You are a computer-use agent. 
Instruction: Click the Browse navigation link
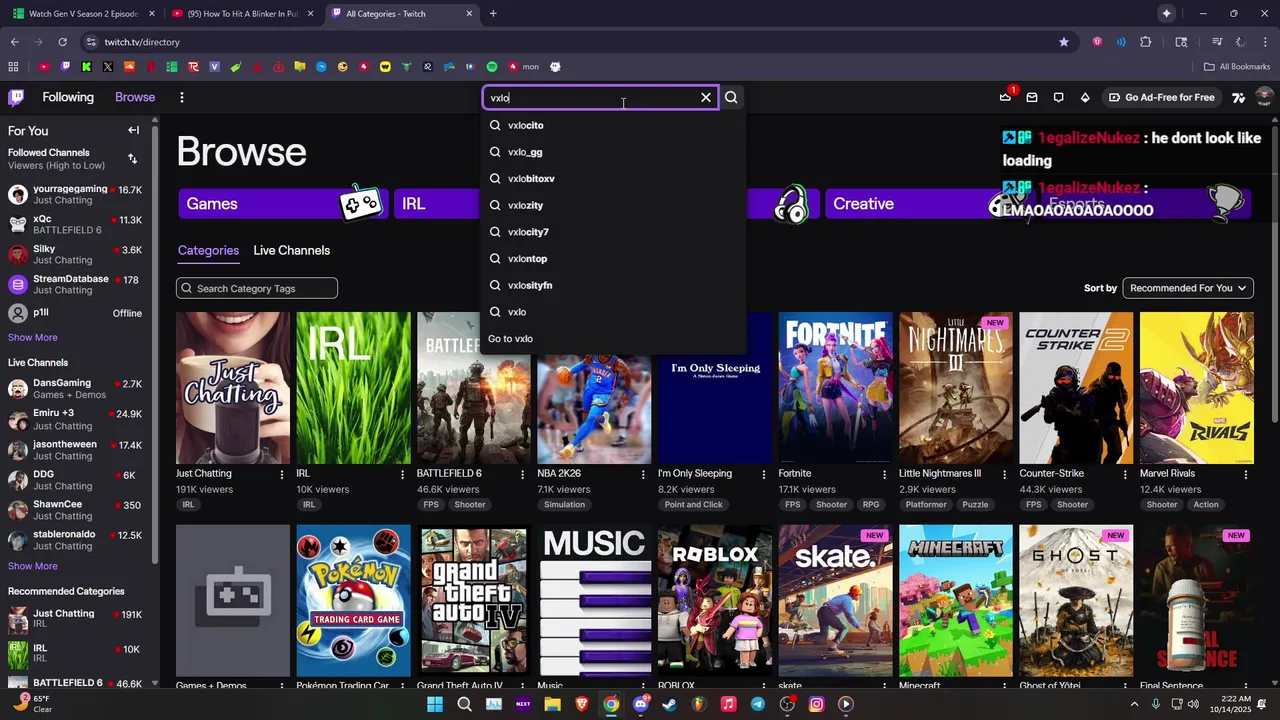click(135, 97)
